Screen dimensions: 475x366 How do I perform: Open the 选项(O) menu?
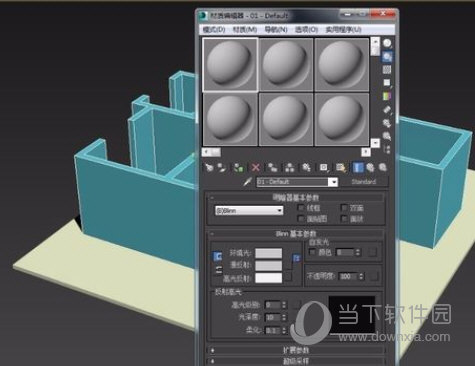coord(306,30)
